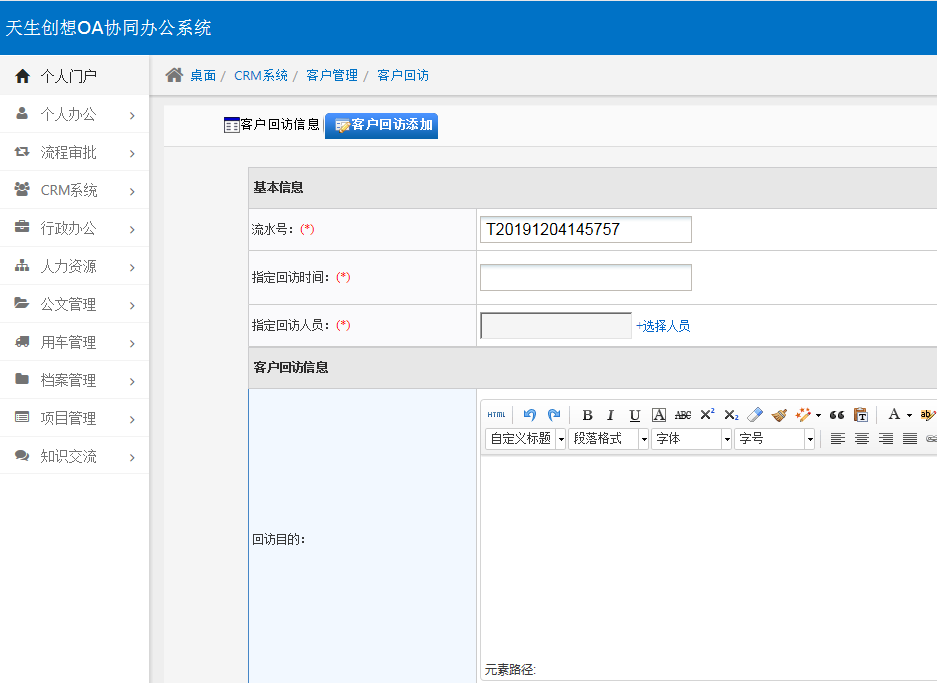
Task: Open the 段落格式 paragraph format dropdown
Action: (x=608, y=439)
